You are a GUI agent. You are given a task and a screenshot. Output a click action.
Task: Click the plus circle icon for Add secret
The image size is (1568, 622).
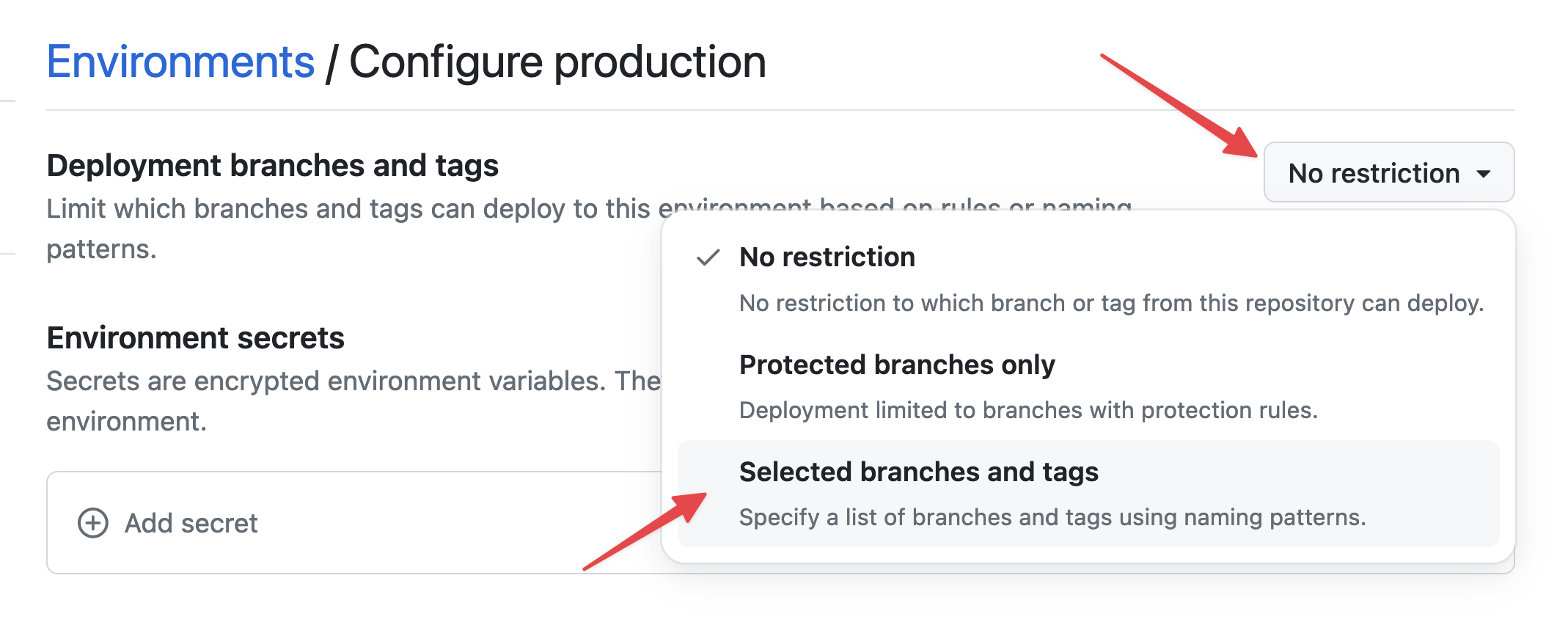(93, 523)
